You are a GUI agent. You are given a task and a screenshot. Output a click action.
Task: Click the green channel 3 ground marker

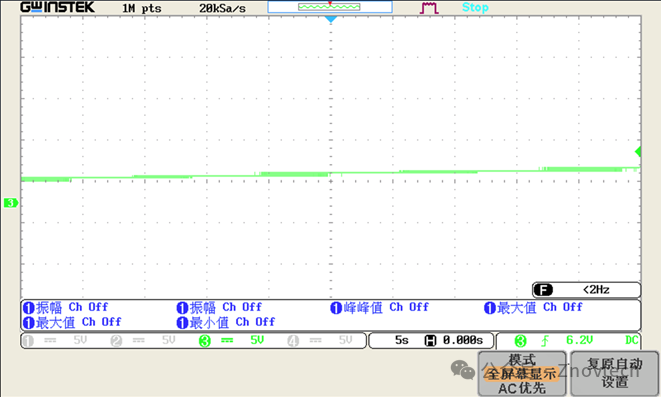[11, 203]
